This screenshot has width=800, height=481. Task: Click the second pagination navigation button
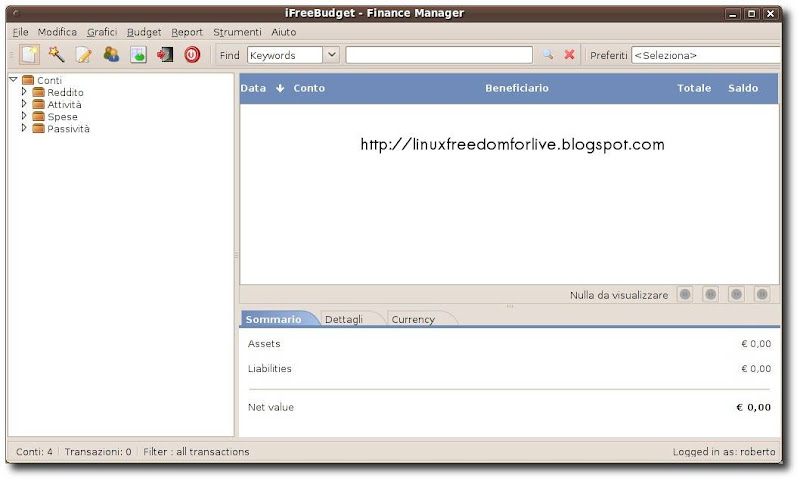(x=710, y=294)
